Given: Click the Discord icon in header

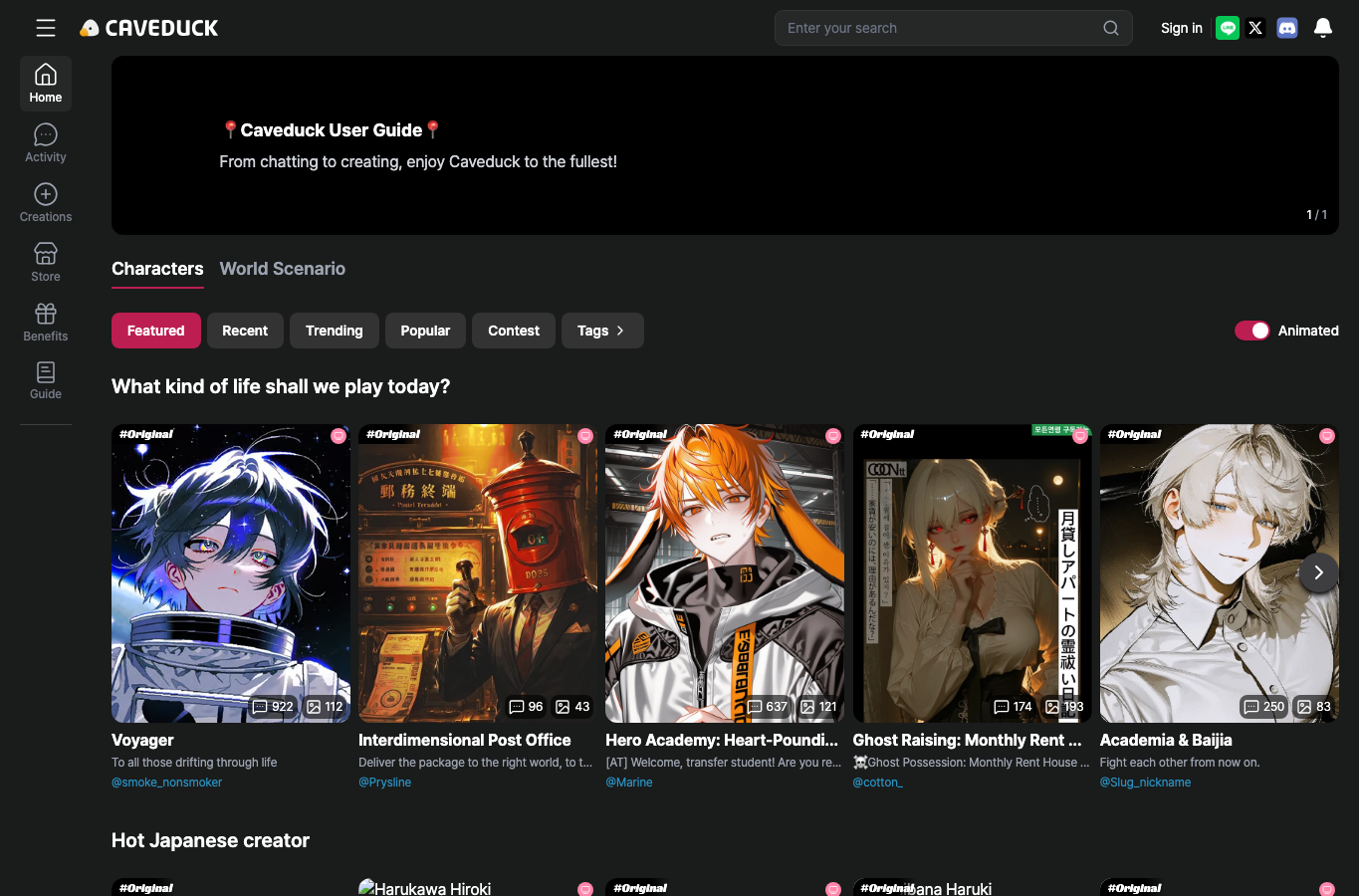Looking at the screenshot, I should point(1287,28).
